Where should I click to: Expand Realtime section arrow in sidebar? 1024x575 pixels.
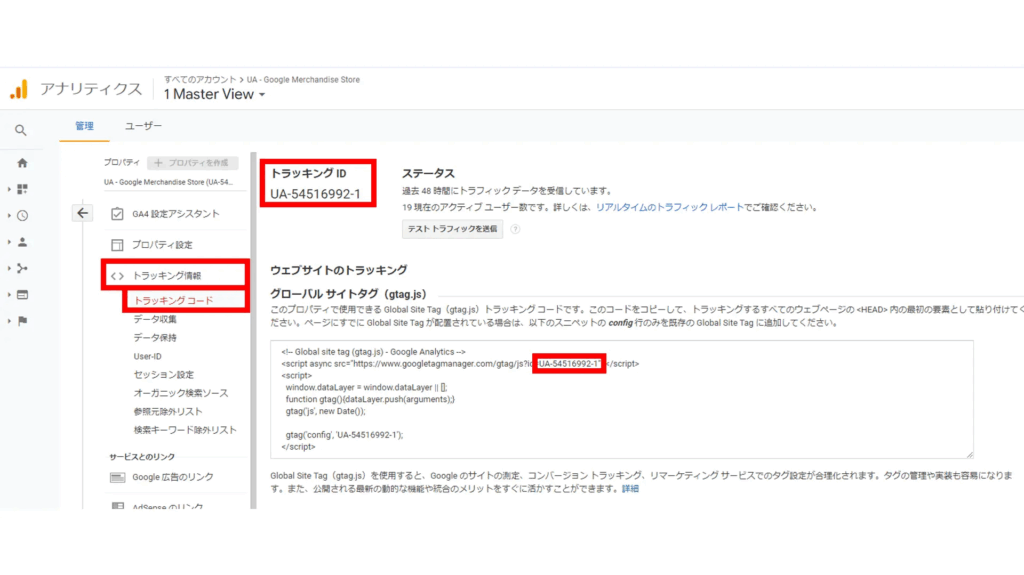pos(9,216)
